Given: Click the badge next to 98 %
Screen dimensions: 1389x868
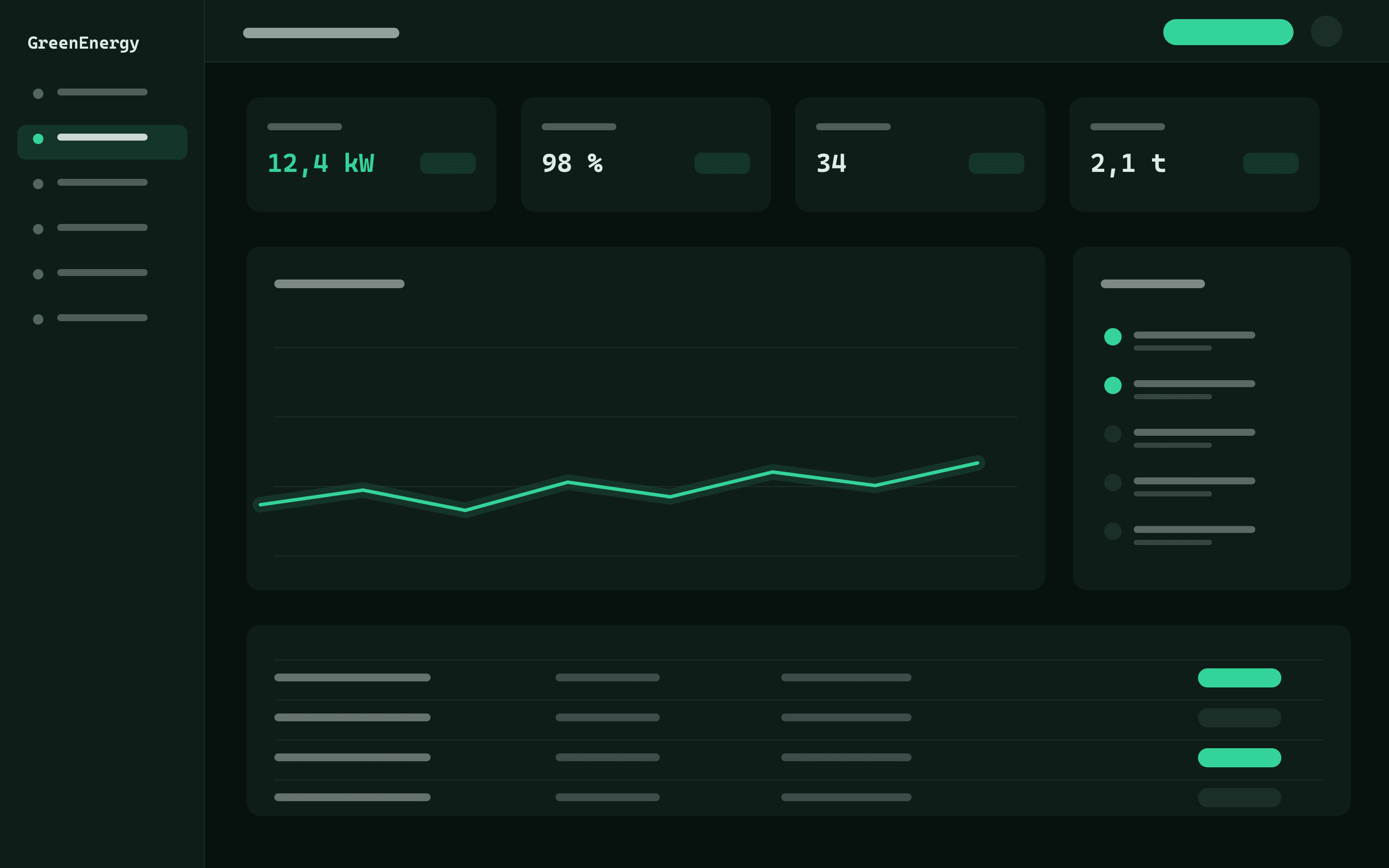Looking at the screenshot, I should pyautogui.click(x=722, y=163).
